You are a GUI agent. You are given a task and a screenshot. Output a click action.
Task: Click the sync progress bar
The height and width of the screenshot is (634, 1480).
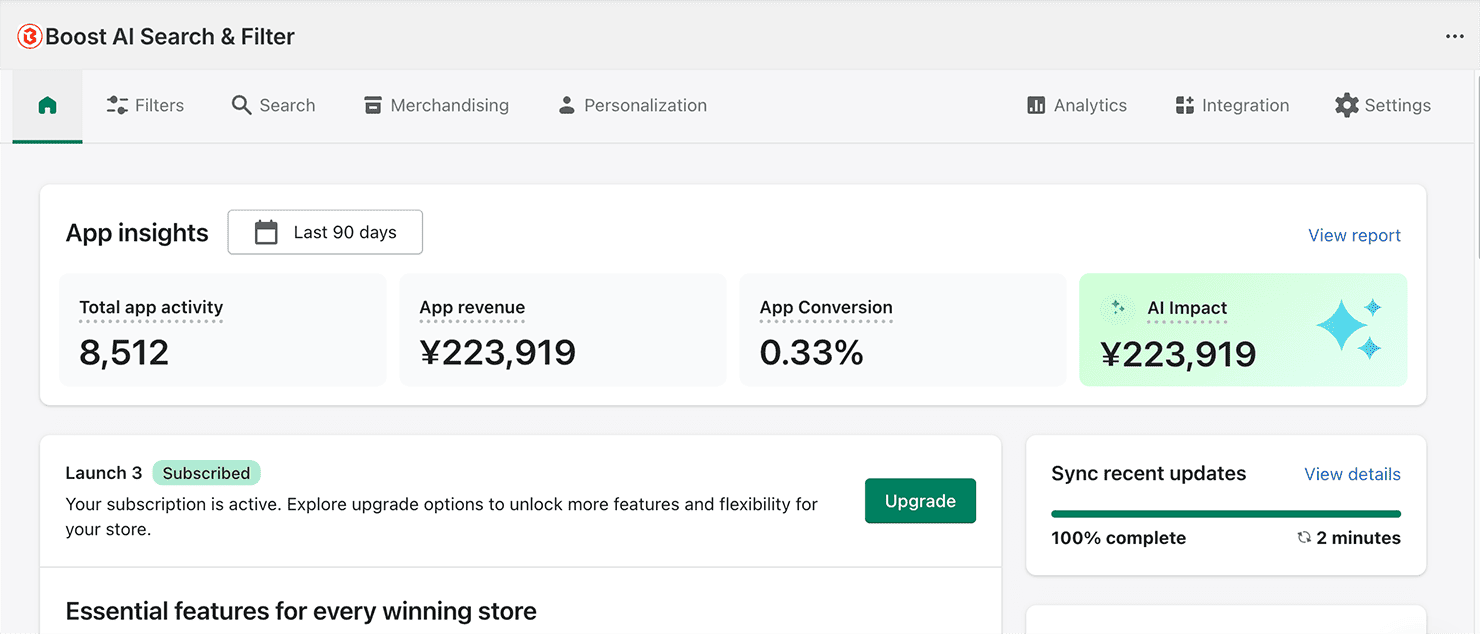1226,514
